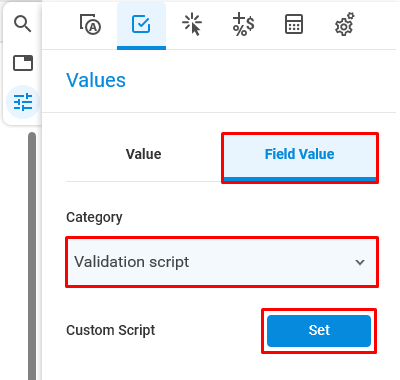Select the properties sliders icon in sidebar
The image size is (400, 380).
(23, 102)
